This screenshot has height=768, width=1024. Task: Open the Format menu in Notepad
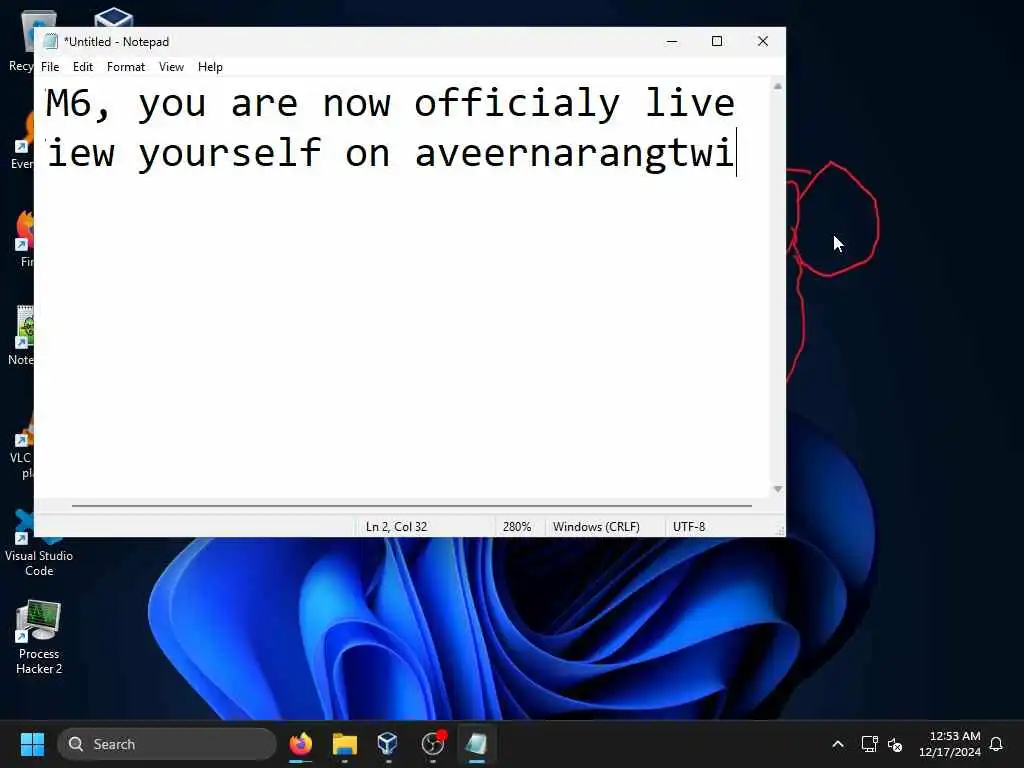click(125, 67)
